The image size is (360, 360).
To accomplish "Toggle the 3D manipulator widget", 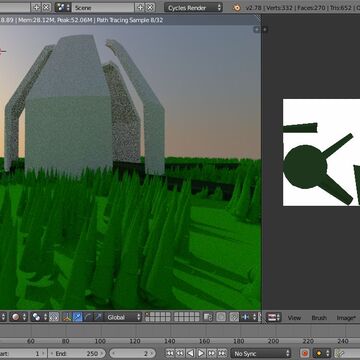I will point(67,317).
